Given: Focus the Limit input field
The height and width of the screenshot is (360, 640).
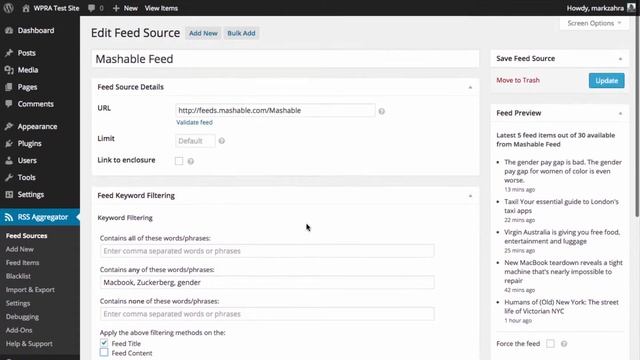Looking at the screenshot, I should (195, 141).
